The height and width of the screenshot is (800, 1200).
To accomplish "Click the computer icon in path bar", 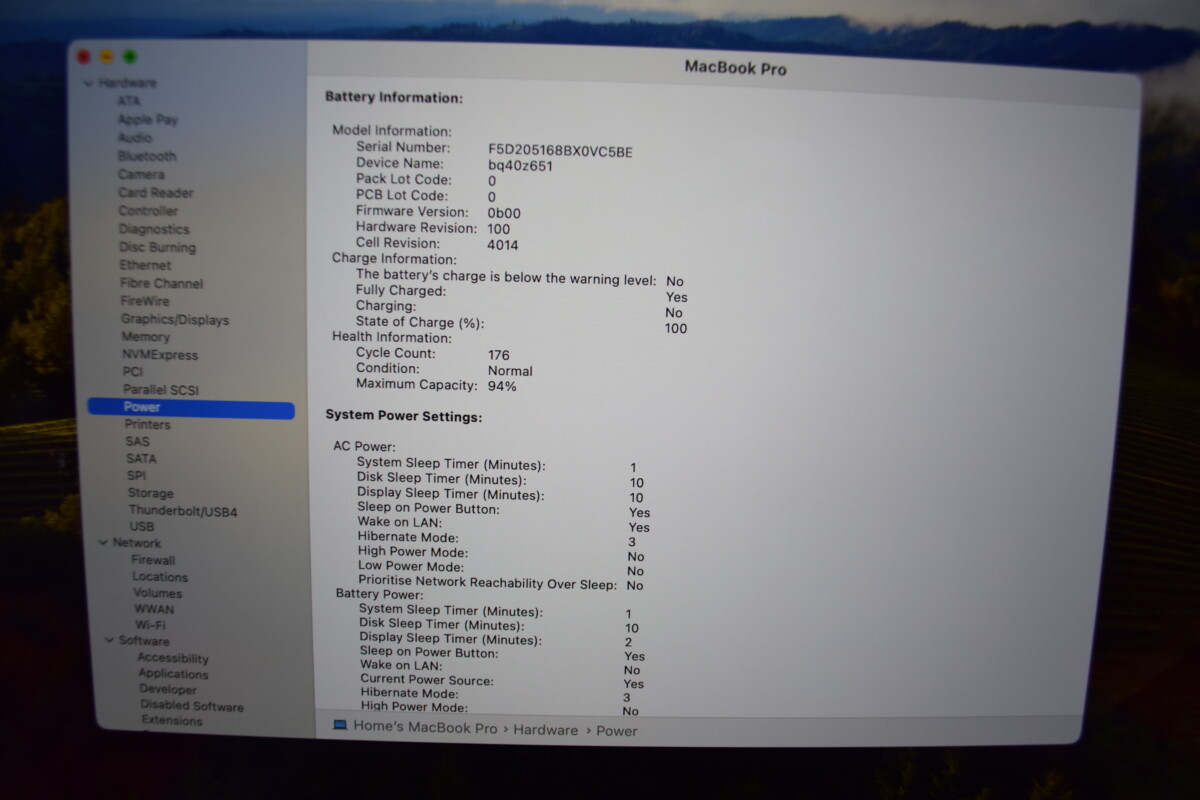I will (340, 725).
